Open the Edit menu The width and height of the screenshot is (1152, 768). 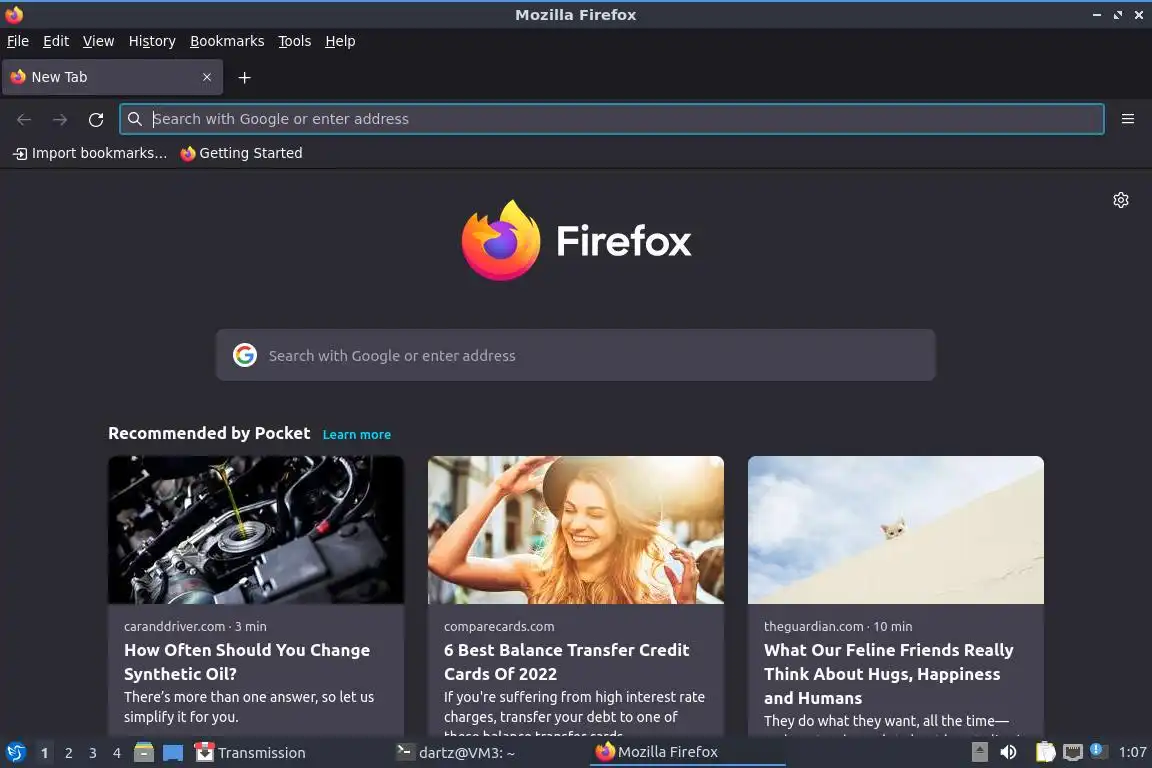click(56, 41)
